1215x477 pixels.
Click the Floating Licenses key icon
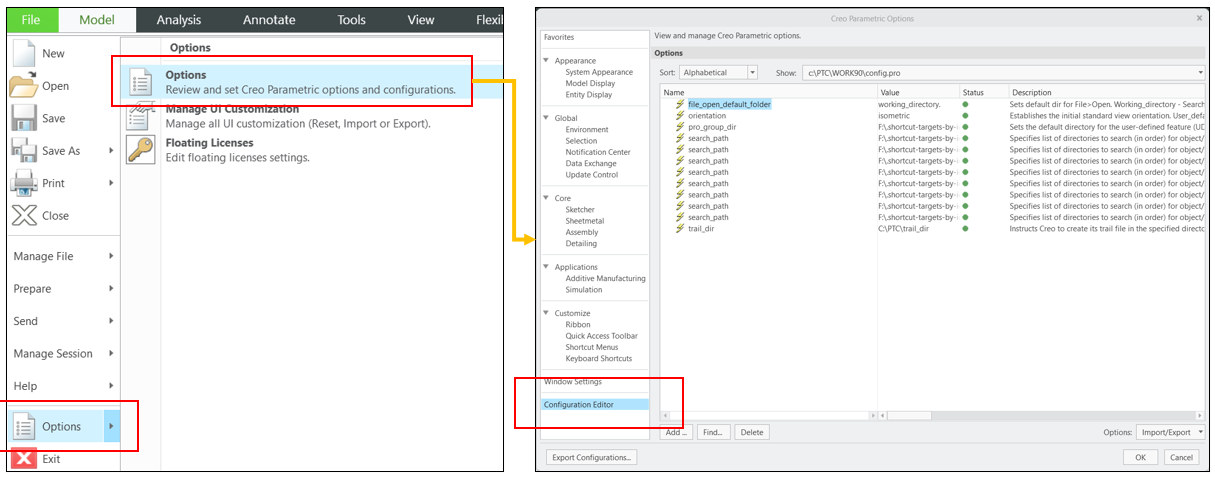[139, 150]
